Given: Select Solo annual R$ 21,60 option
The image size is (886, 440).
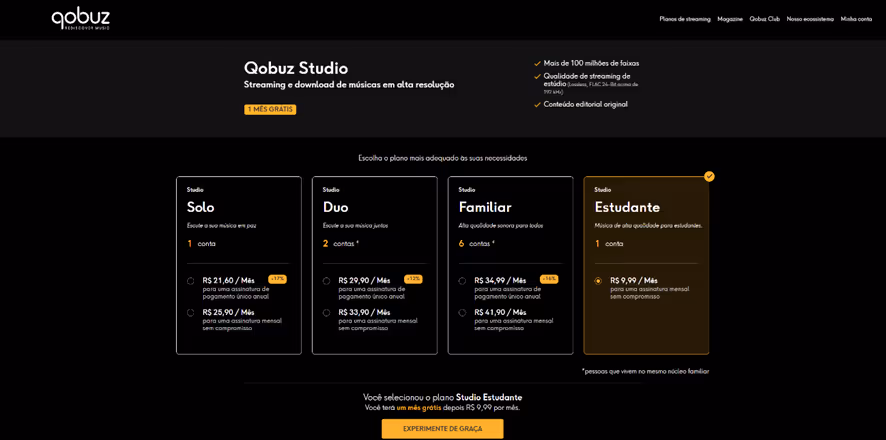Looking at the screenshot, I should (x=191, y=281).
